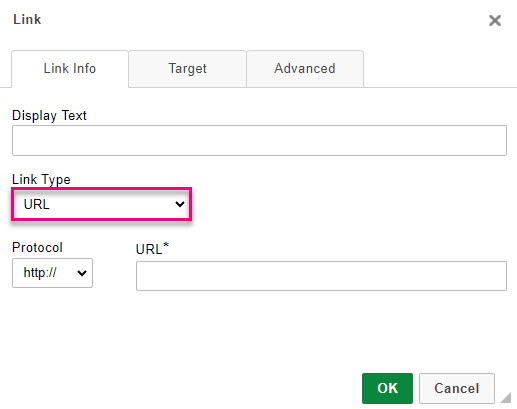Switch to the Link Info tab
The width and height of the screenshot is (517, 409).
coord(70,69)
